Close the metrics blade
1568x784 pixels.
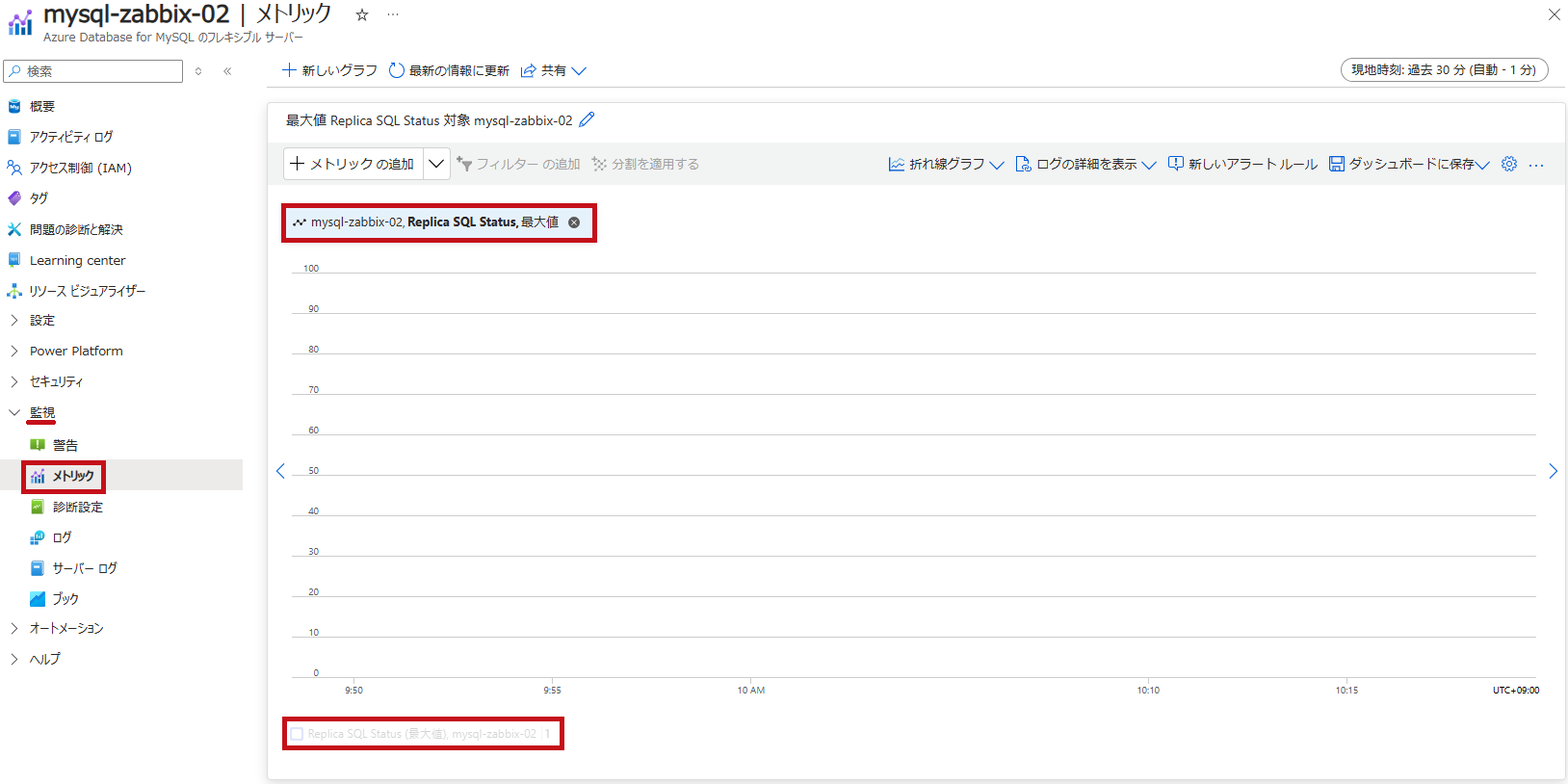[1554, 14]
